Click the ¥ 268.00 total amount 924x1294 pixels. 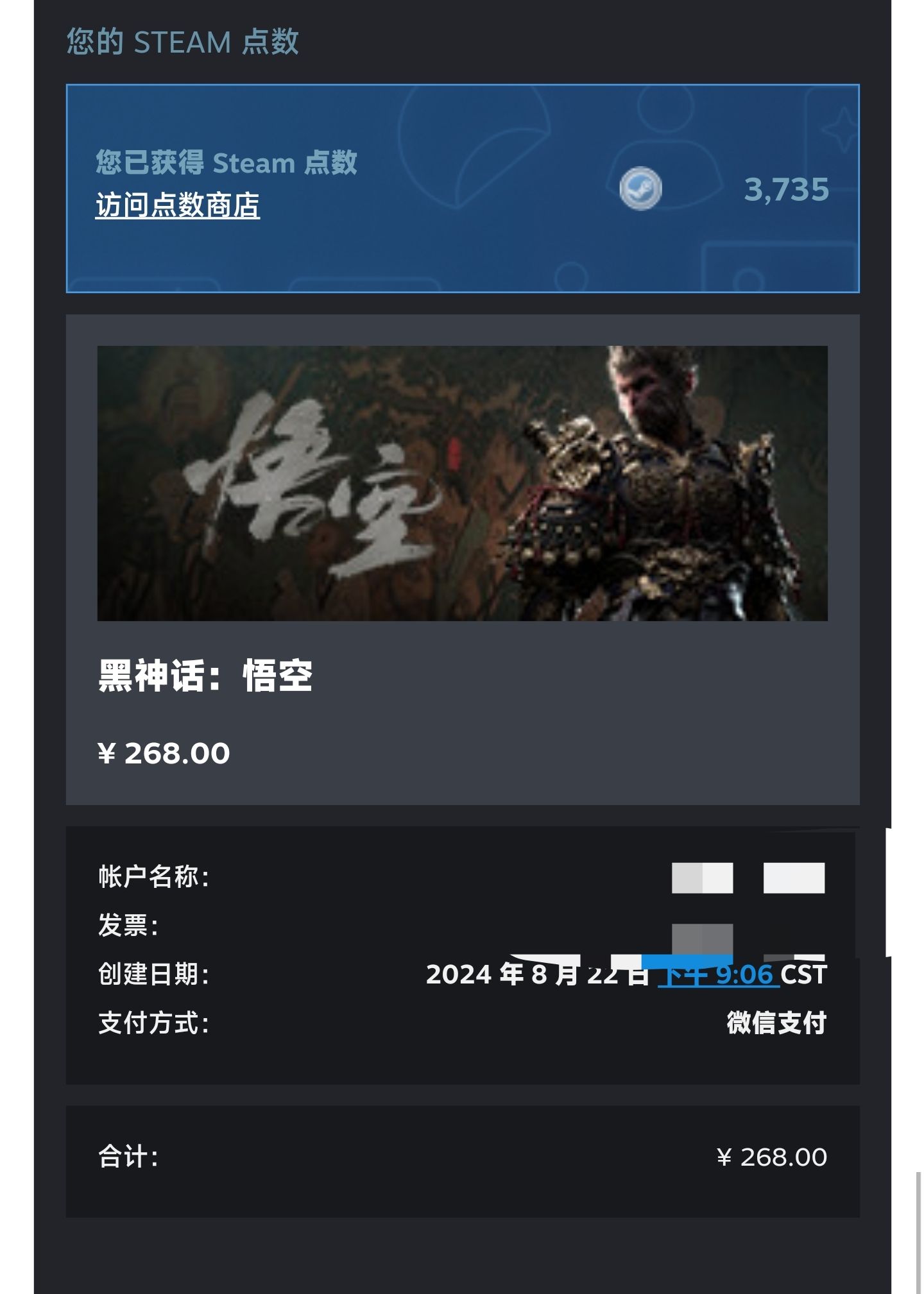click(x=772, y=1157)
